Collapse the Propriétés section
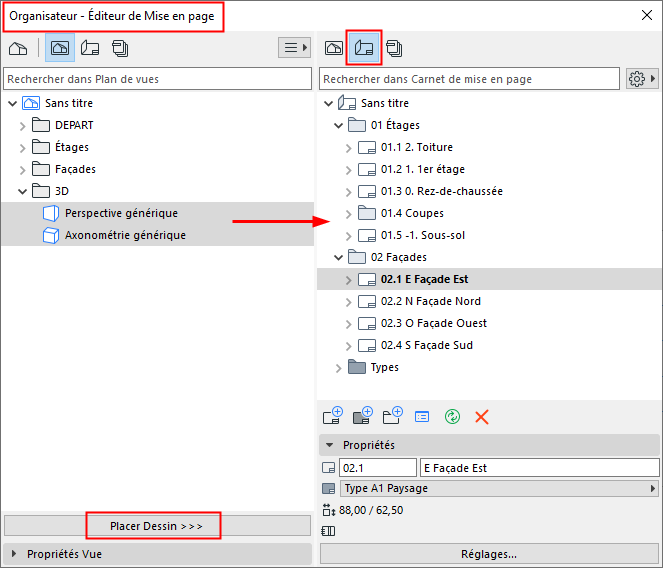 click(x=329, y=445)
